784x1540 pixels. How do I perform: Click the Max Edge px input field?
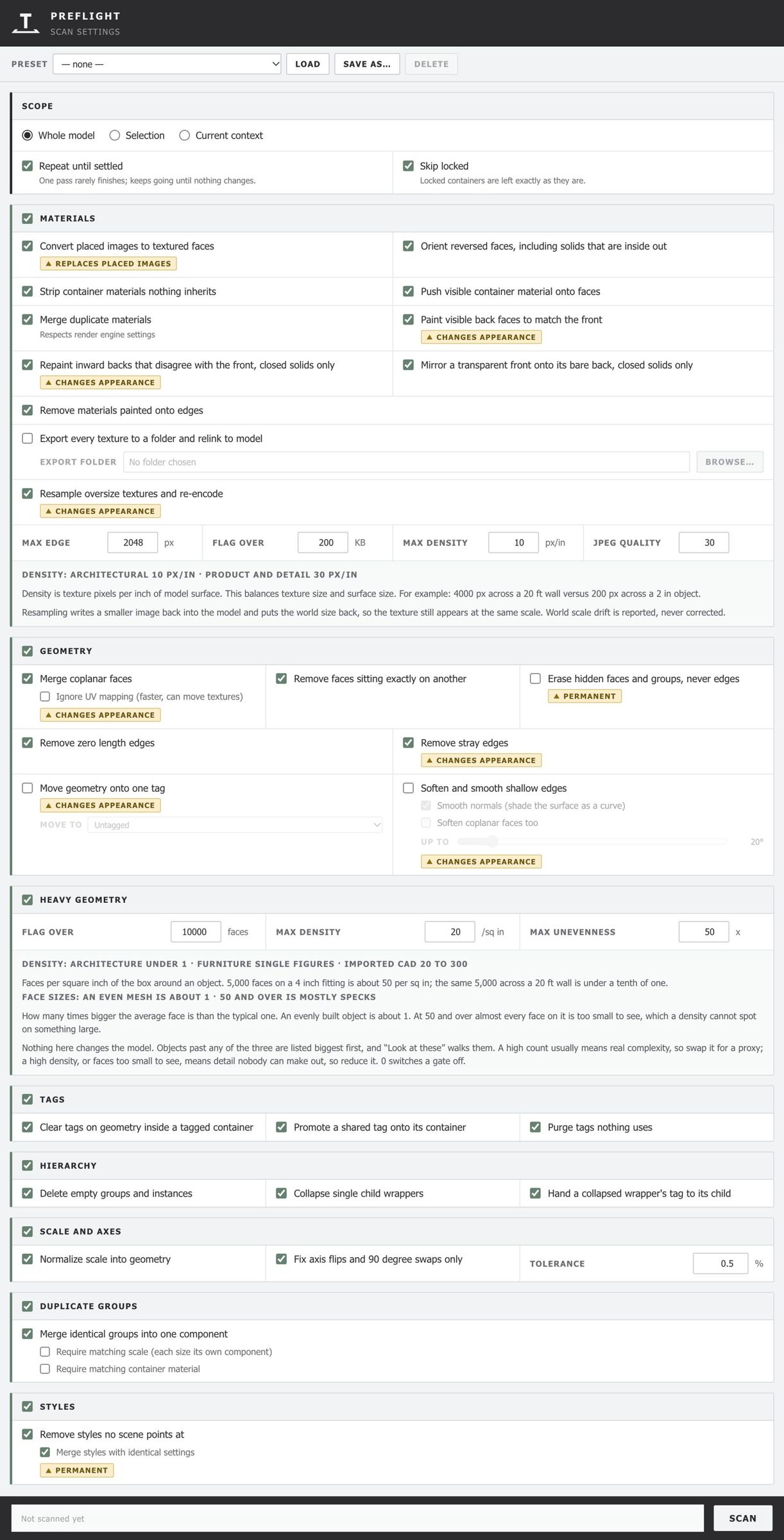coord(133,543)
